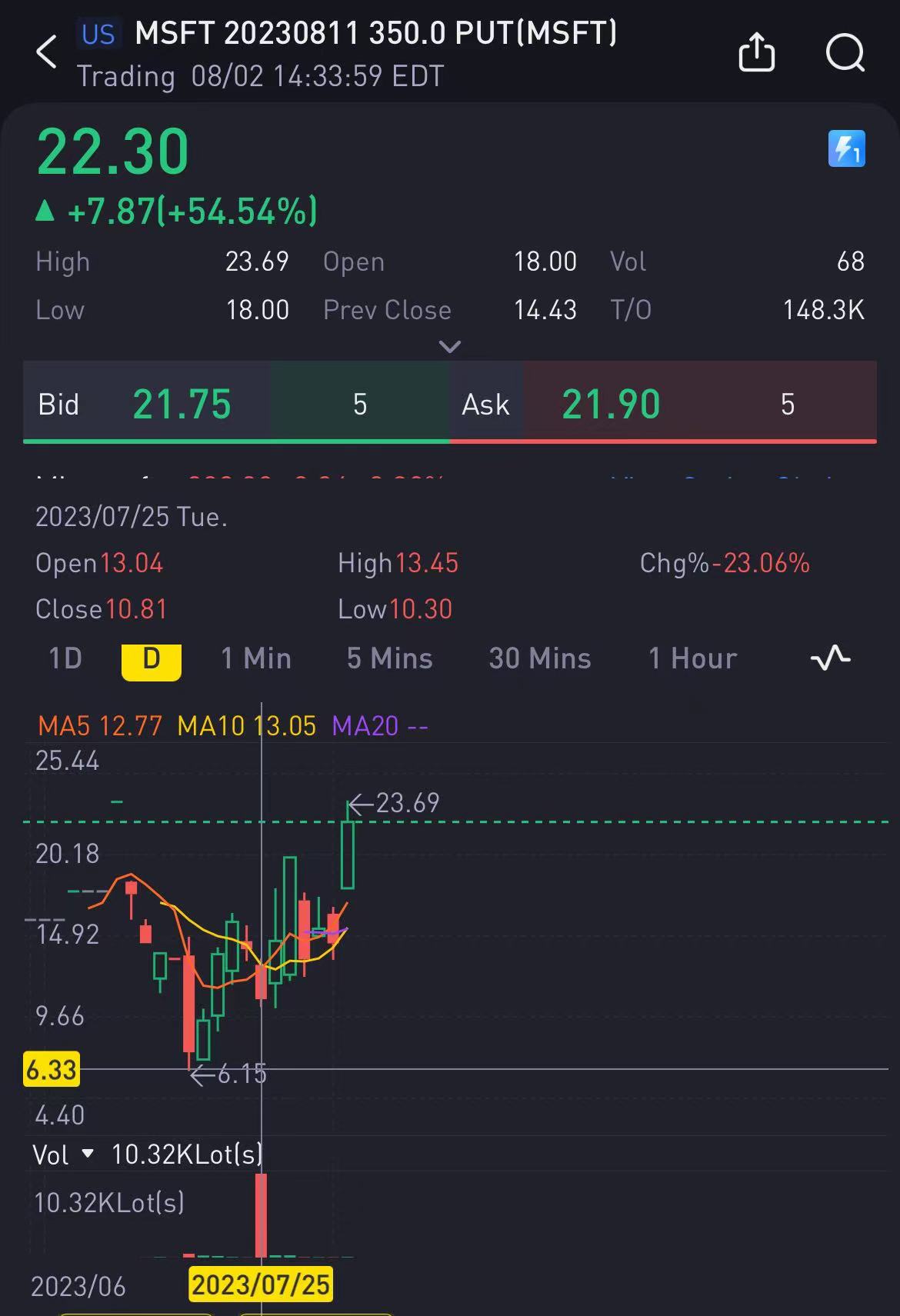Expand quote details with the down chevron
This screenshot has width=900, height=1316.
pyautogui.click(x=449, y=347)
